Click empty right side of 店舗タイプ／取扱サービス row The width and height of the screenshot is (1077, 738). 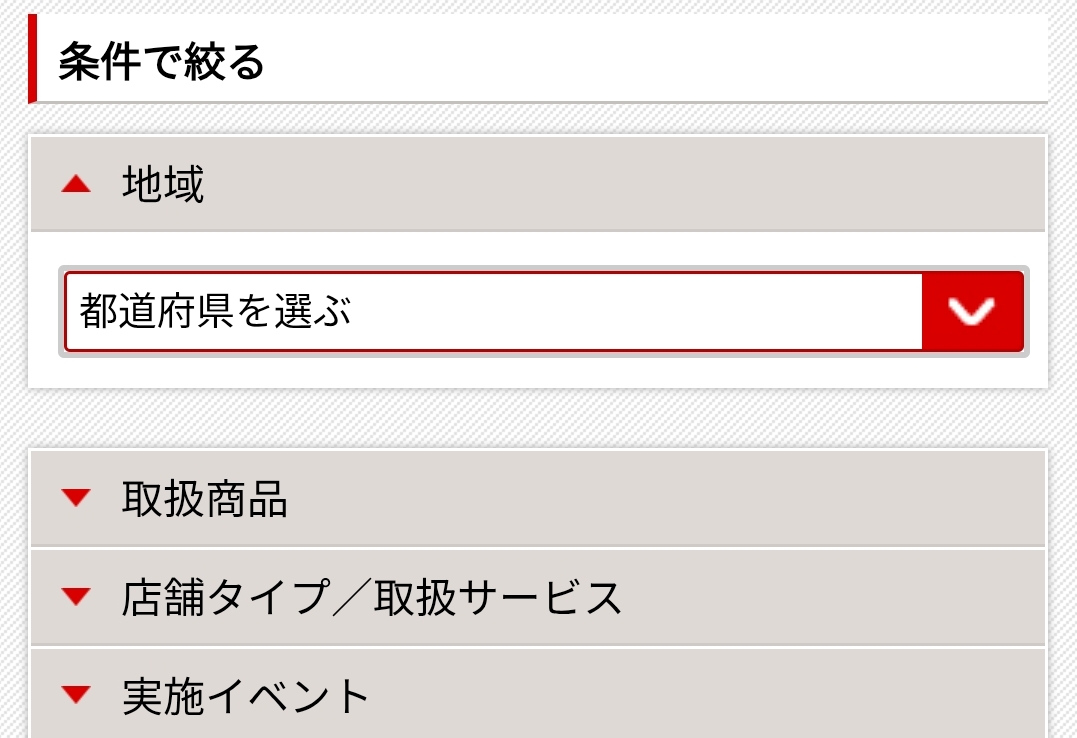click(x=850, y=597)
